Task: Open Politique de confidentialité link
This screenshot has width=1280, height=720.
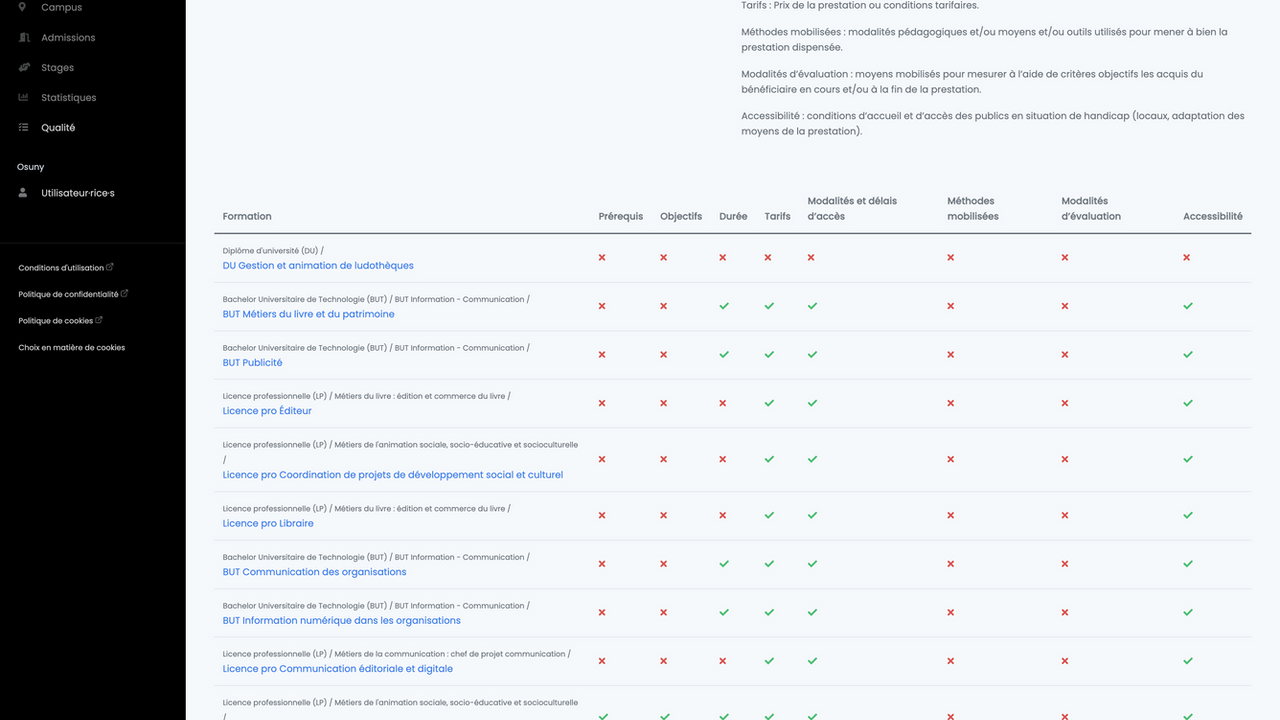Action: point(68,294)
